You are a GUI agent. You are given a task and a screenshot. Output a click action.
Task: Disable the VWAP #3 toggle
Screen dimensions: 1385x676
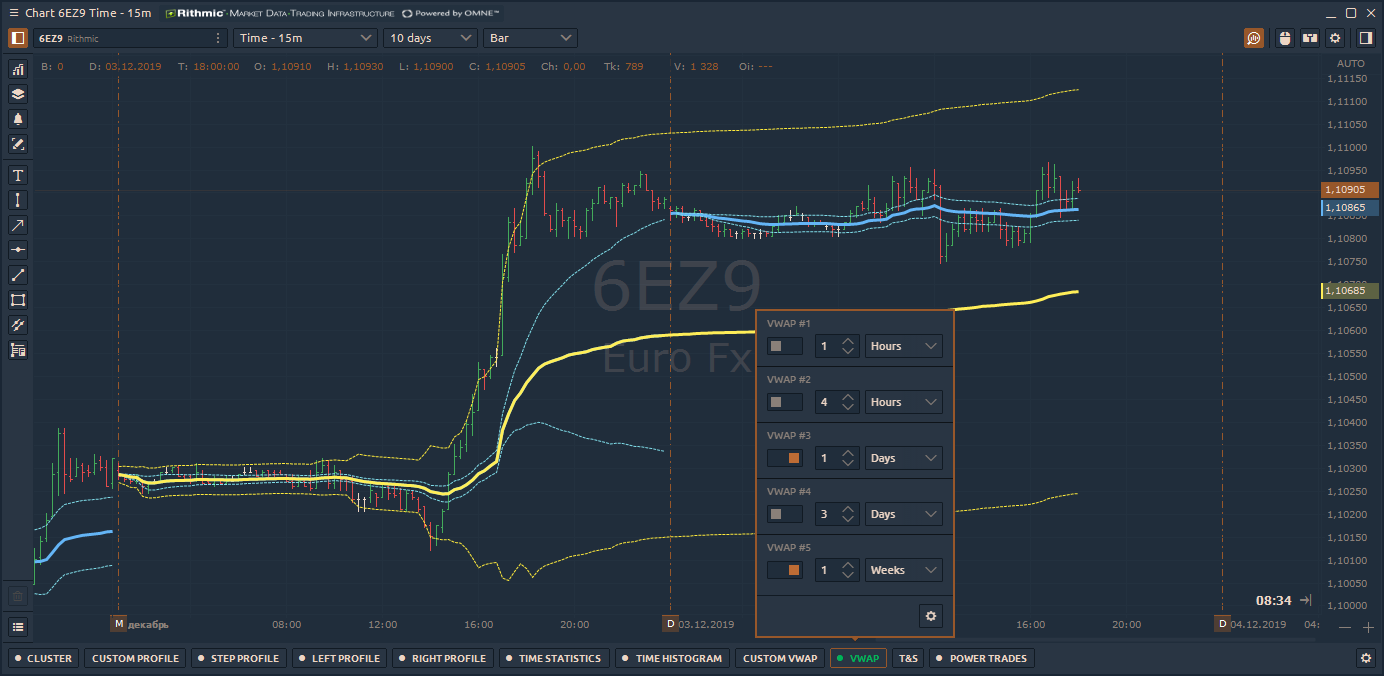tap(784, 458)
